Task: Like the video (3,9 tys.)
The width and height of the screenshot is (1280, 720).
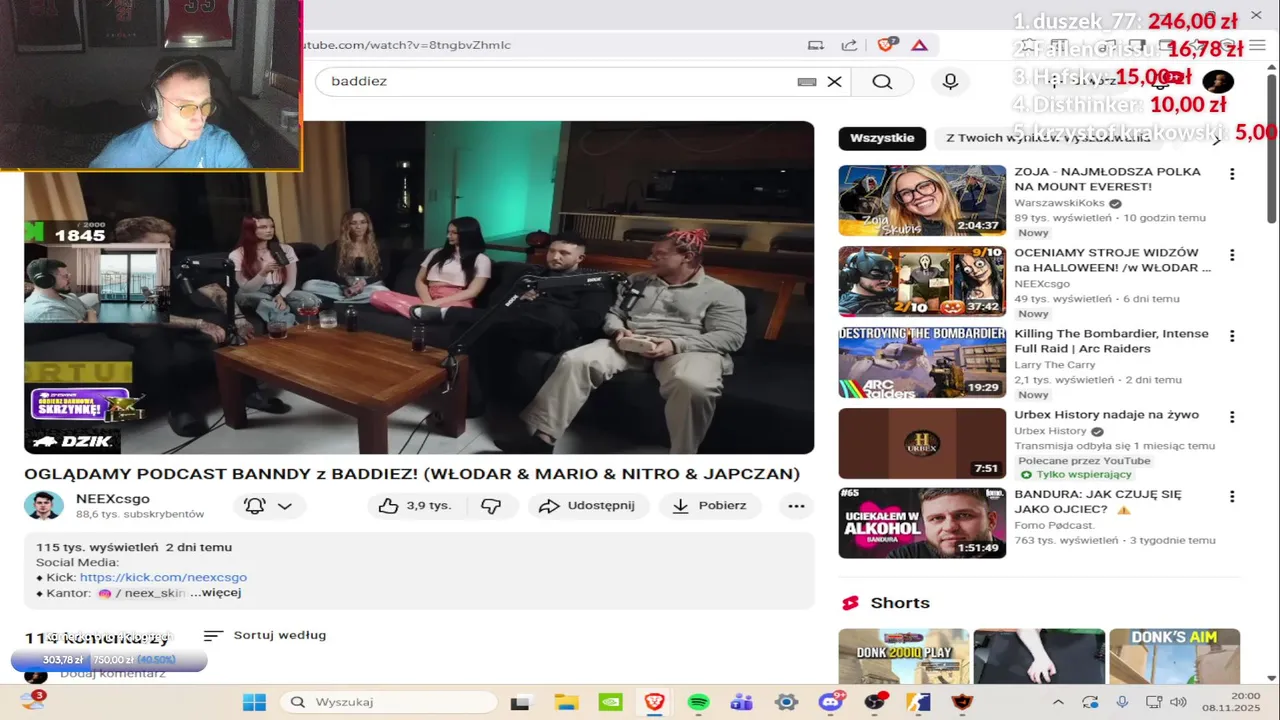Action: 415,506
